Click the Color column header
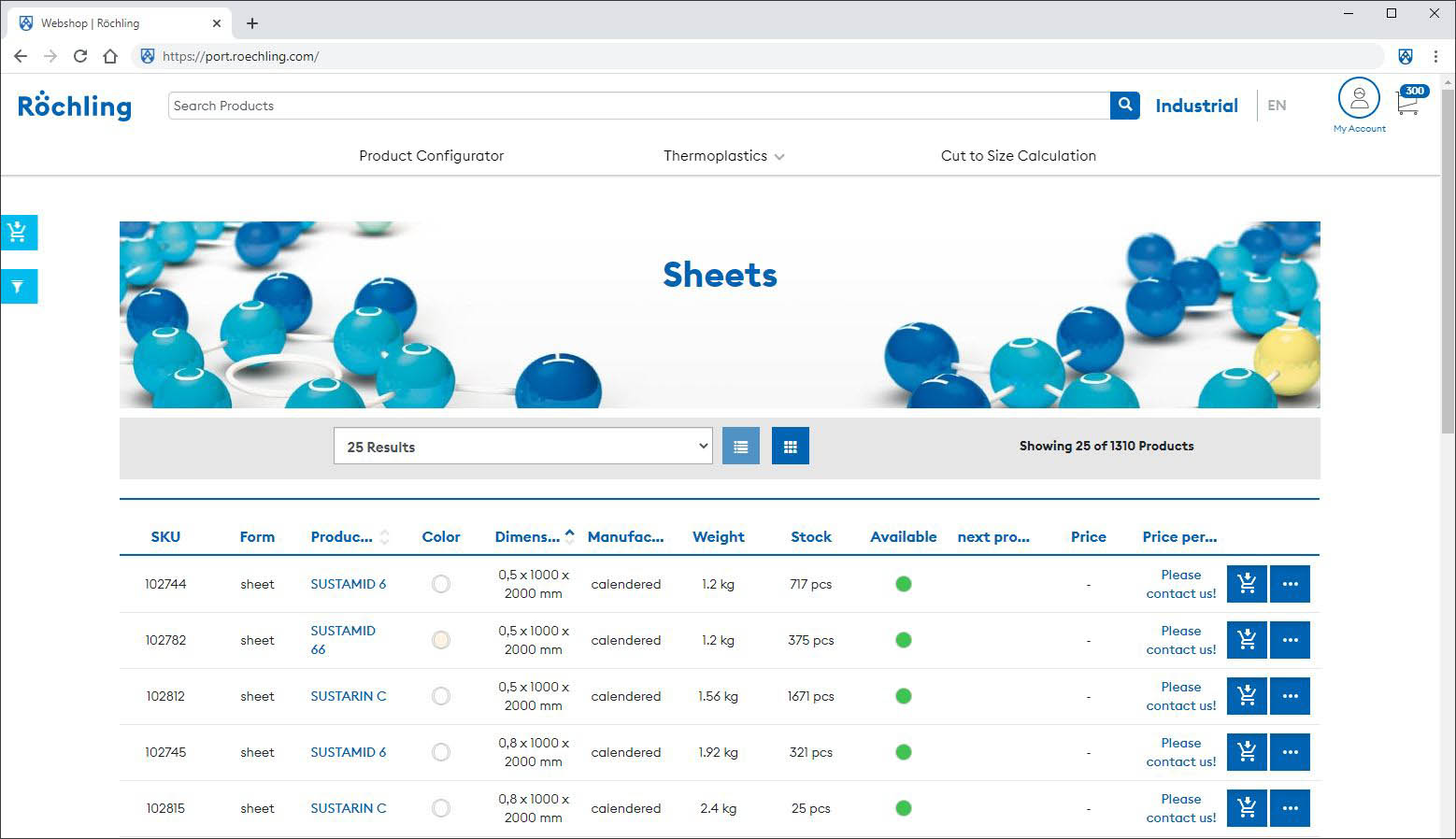 [441, 537]
